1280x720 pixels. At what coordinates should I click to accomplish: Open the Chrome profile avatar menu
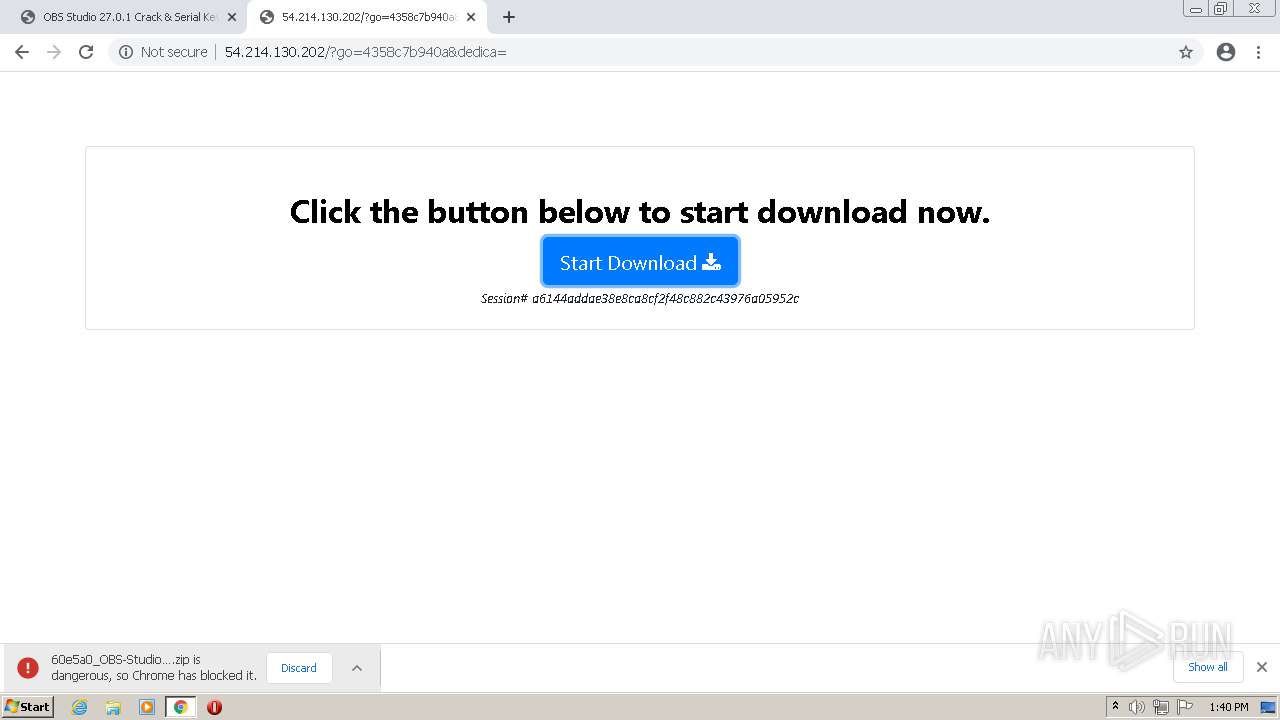[x=1226, y=52]
